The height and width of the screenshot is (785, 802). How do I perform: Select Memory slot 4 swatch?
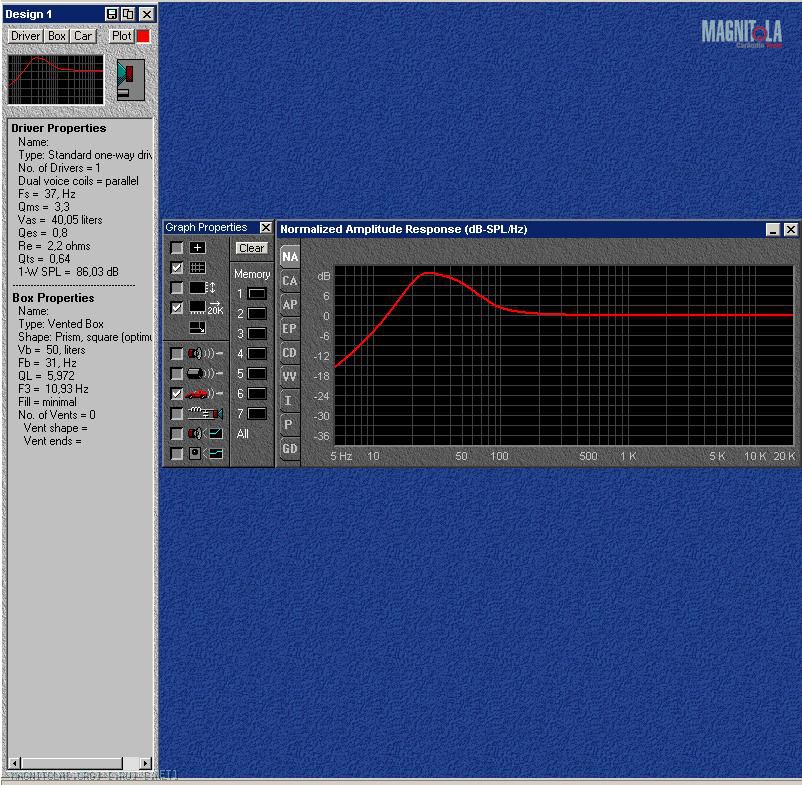tap(257, 353)
